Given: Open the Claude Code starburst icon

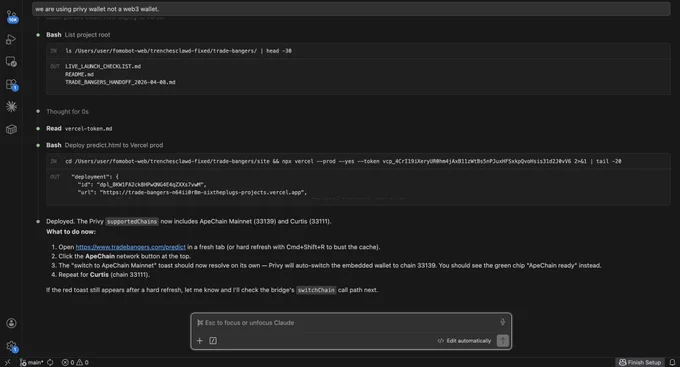Looking at the screenshot, I should pyautogui.click(x=11, y=107).
